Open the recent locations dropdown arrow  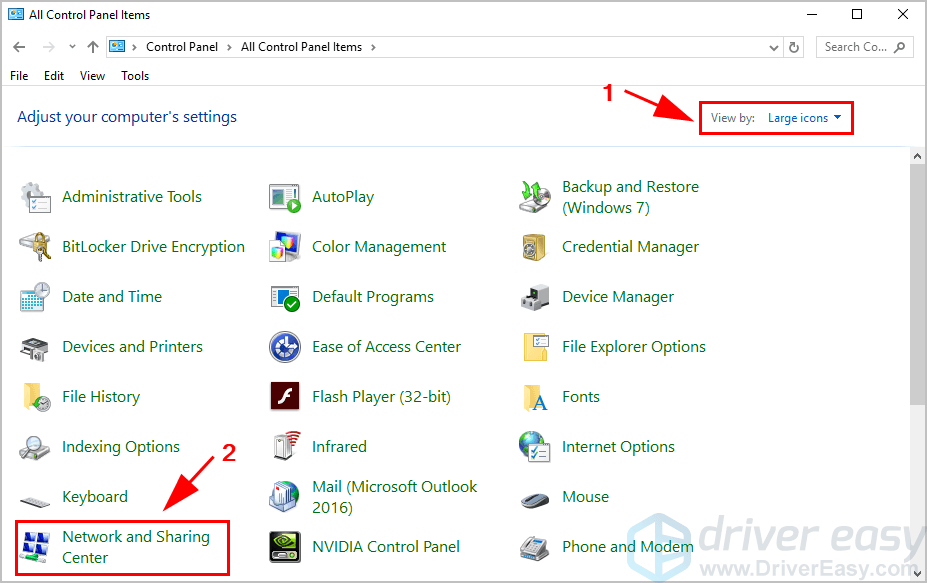72,47
